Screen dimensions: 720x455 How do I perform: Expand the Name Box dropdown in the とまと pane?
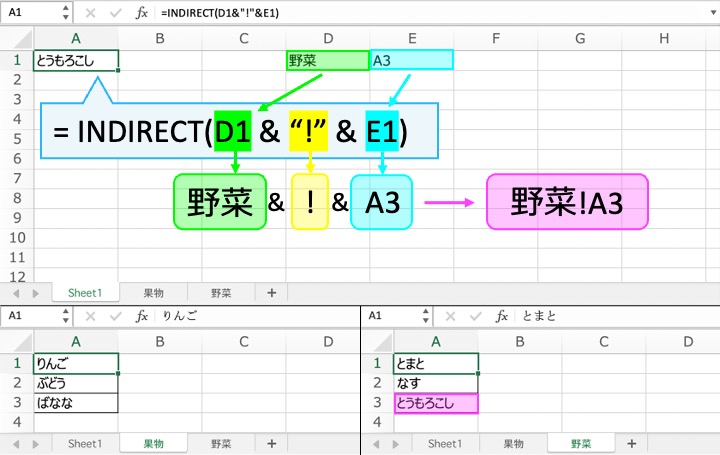pyautogui.click(x=425, y=316)
